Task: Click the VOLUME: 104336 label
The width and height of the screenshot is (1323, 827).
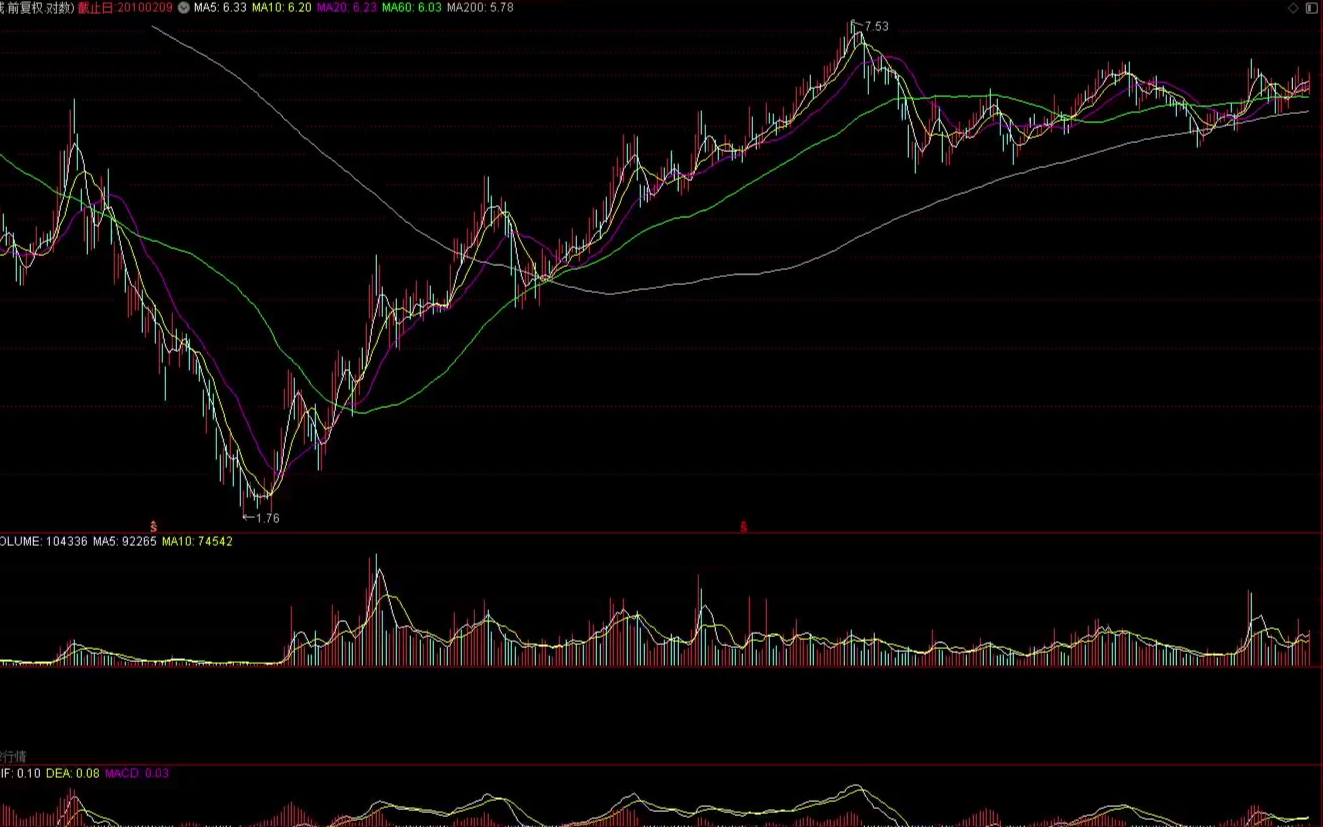Action: point(44,542)
